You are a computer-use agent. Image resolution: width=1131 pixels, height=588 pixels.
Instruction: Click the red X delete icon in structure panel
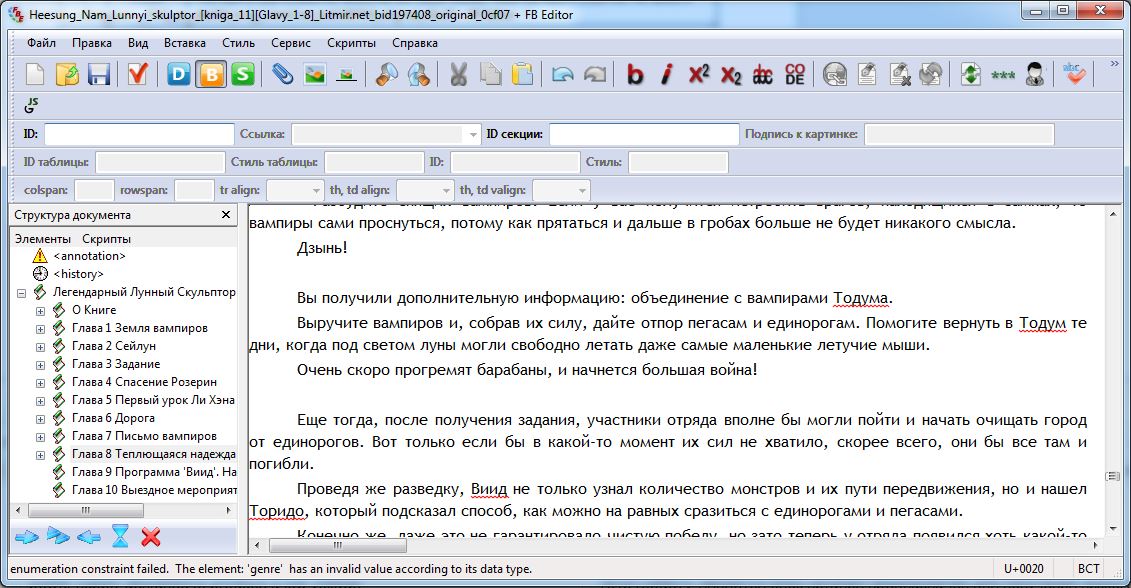click(151, 537)
